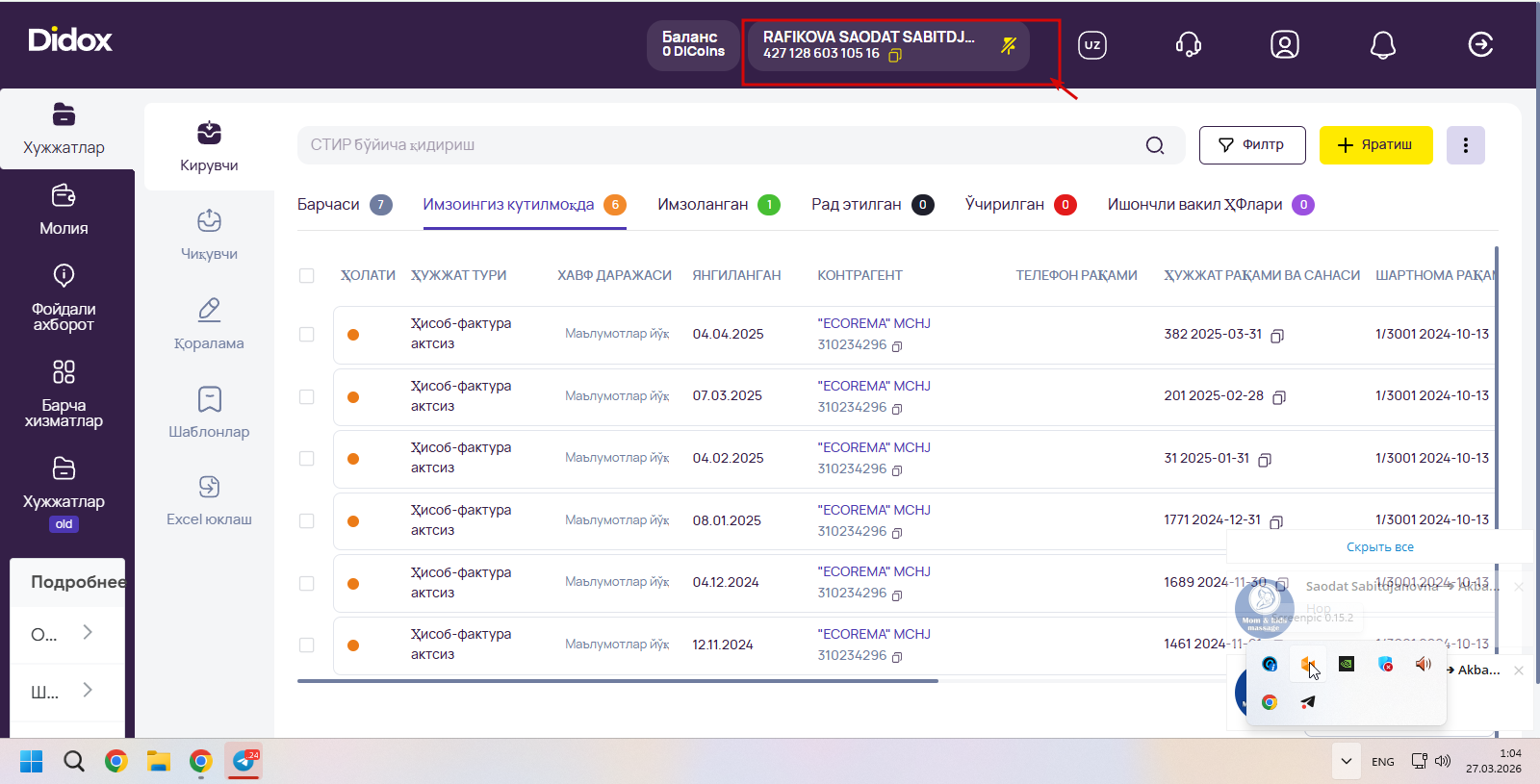Expand the Ш... item under Подробнее
Viewport: 1540px width, 784px height.
(x=67, y=691)
